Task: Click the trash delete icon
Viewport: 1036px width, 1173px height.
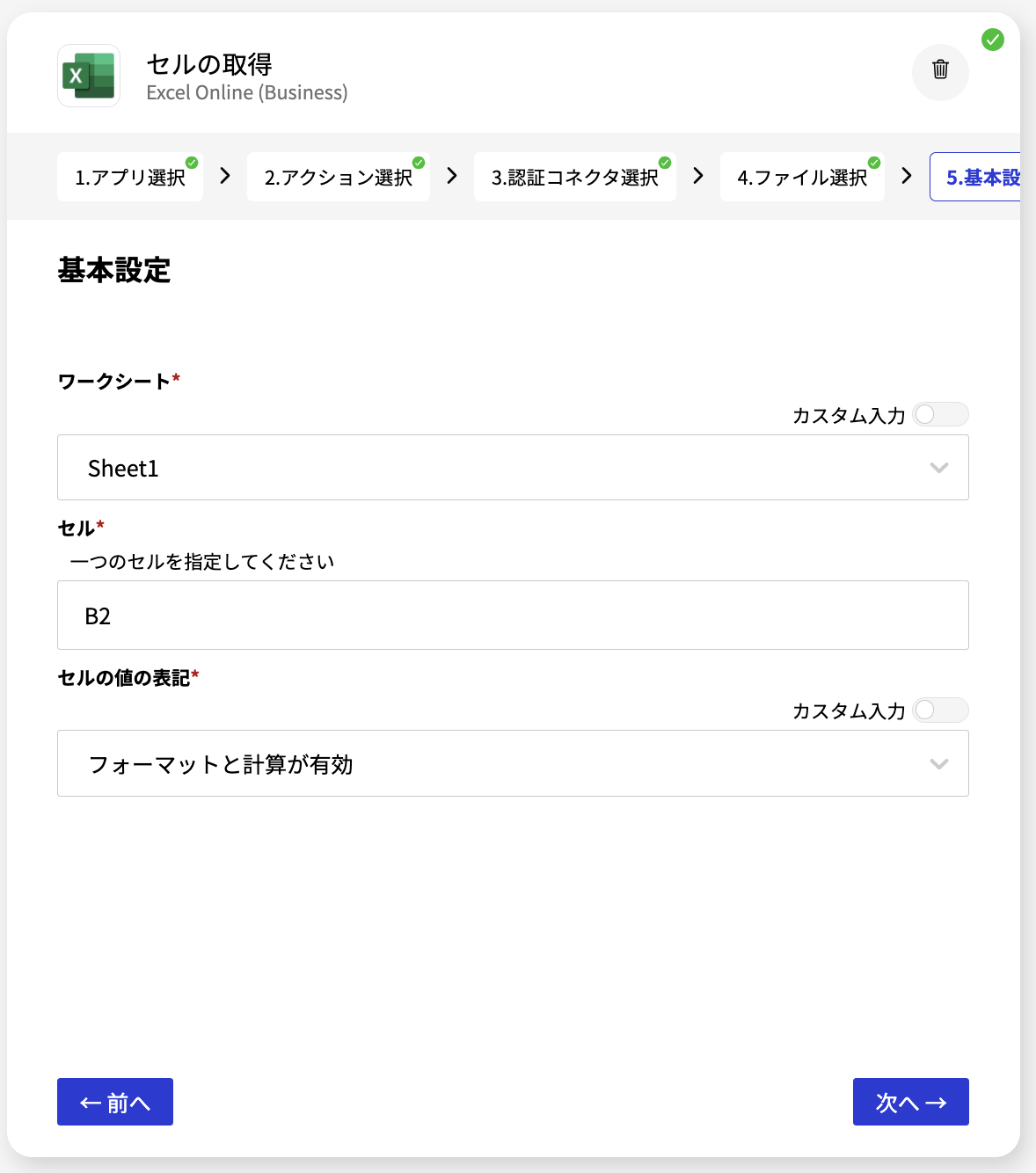Action: point(940,71)
